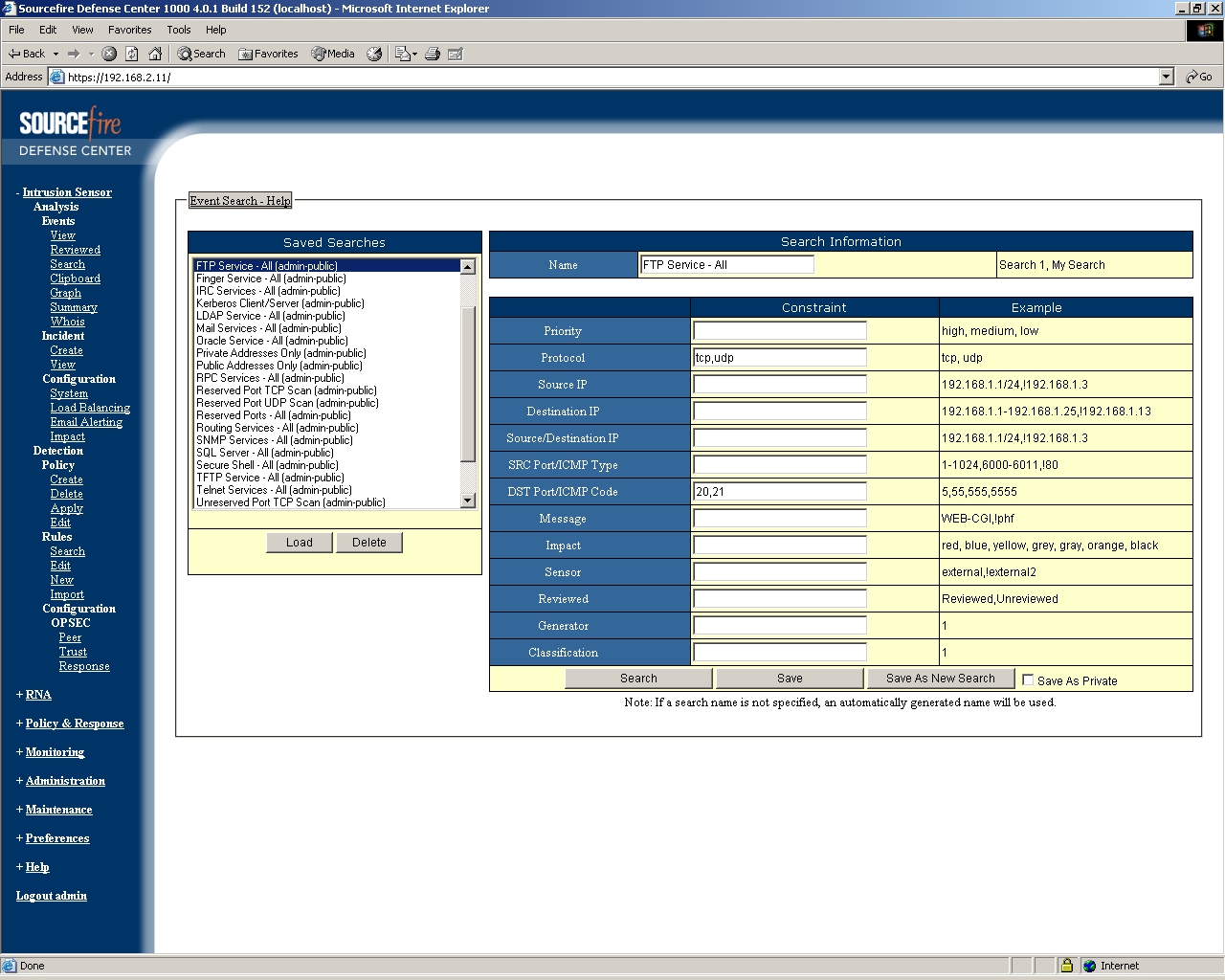The width and height of the screenshot is (1225, 980).
Task: Click the Delete saved search button
Action: click(x=369, y=543)
